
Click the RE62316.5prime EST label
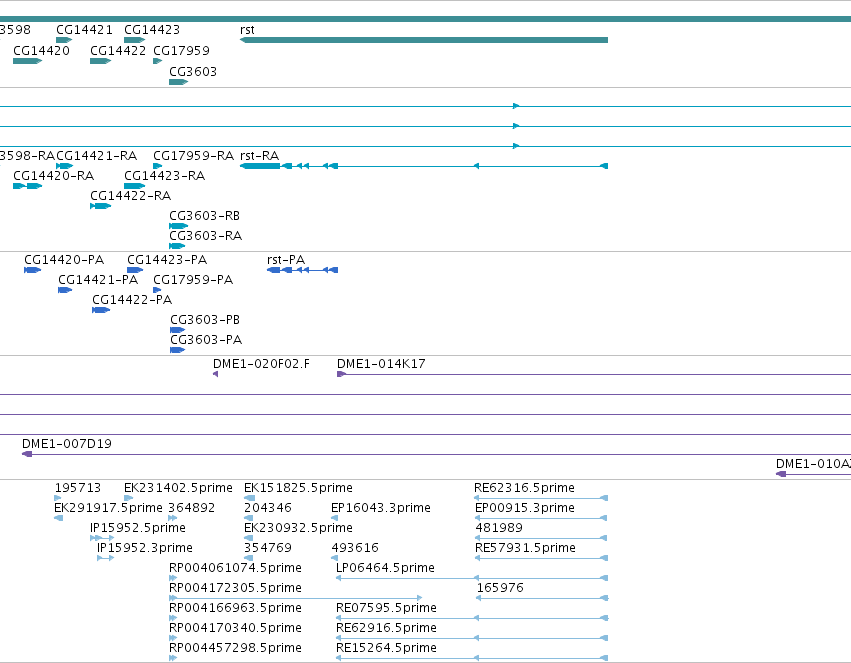pyautogui.click(x=524, y=488)
